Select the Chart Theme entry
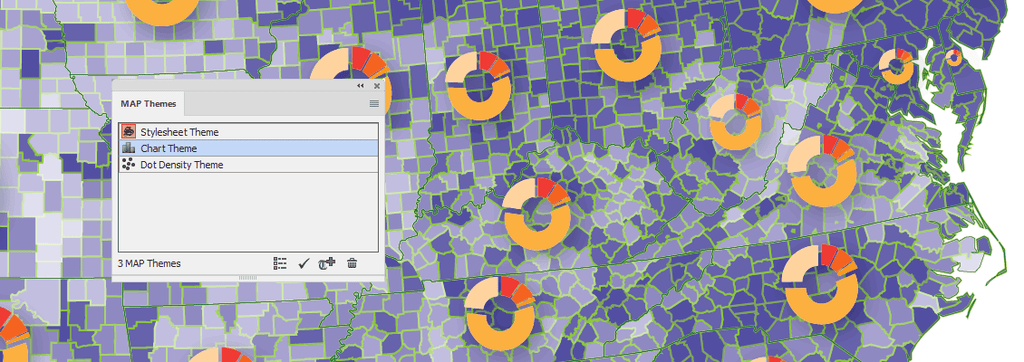Screen dimensions: 1024x362 [249, 148]
